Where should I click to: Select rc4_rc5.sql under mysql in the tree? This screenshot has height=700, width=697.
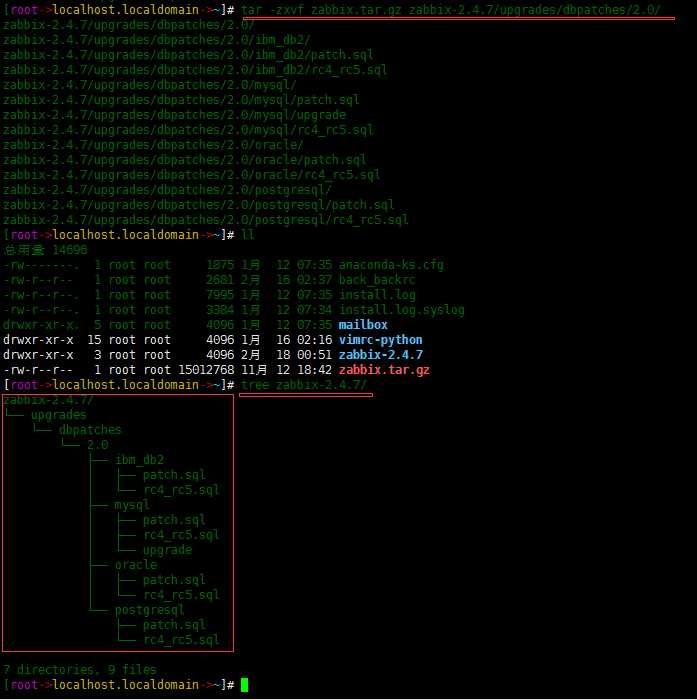(181, 535)
